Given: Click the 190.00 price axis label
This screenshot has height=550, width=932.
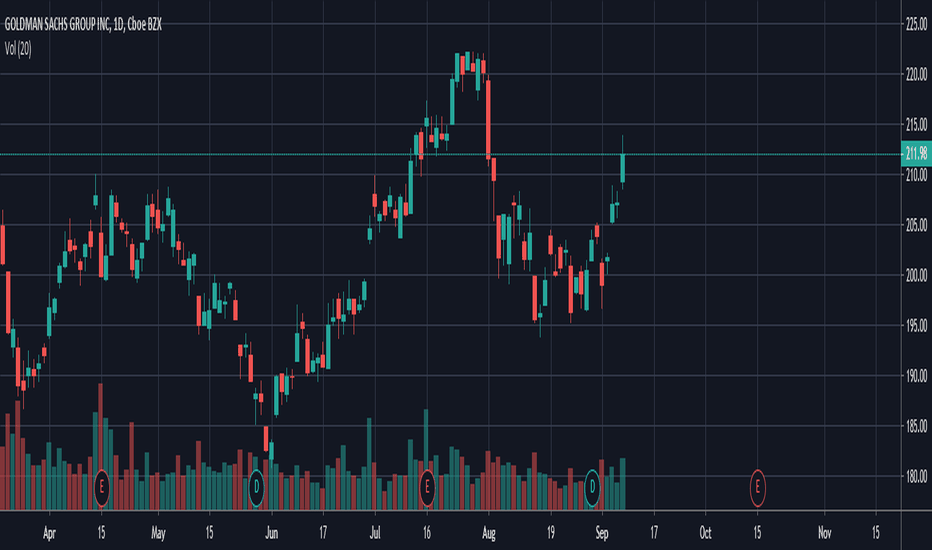Looking at the screenshot, I should pyautogui.click(x=916, y=376).
